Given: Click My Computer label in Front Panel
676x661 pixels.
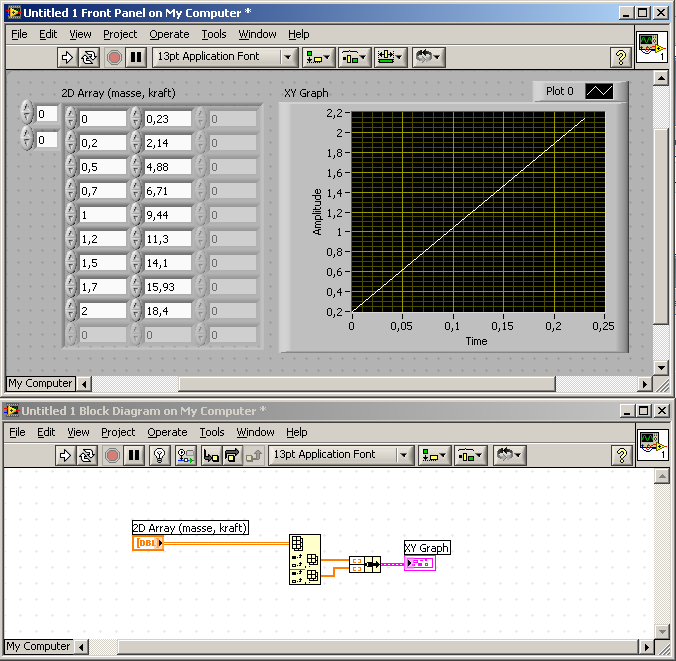Looking at the screenshot, I should coord(40,383).
